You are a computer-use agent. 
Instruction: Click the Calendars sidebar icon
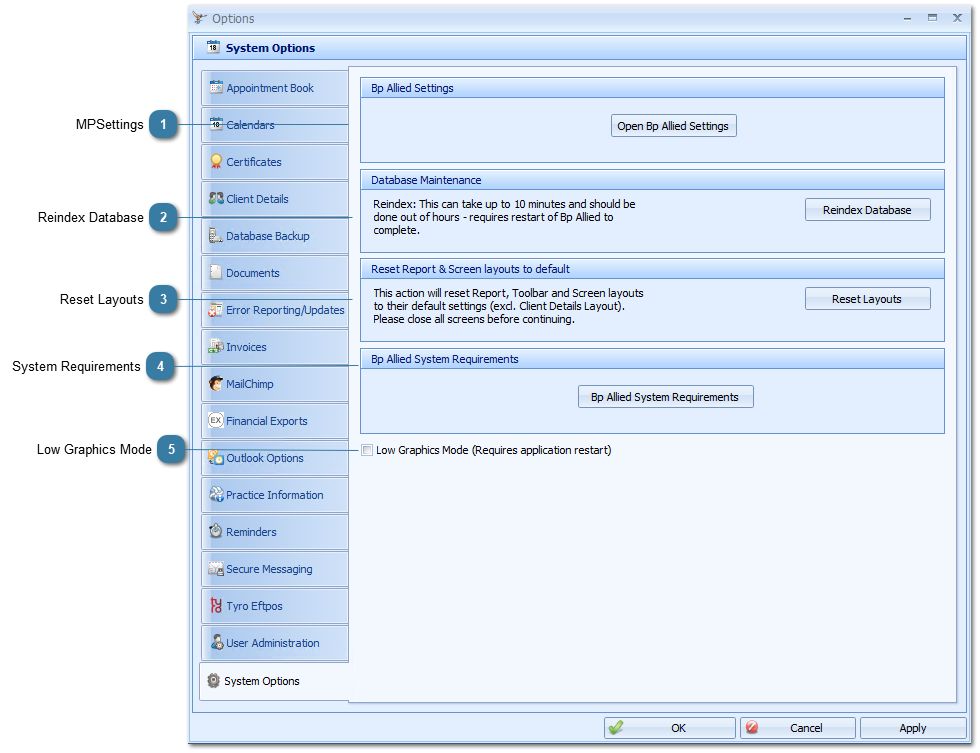(216, 124)
